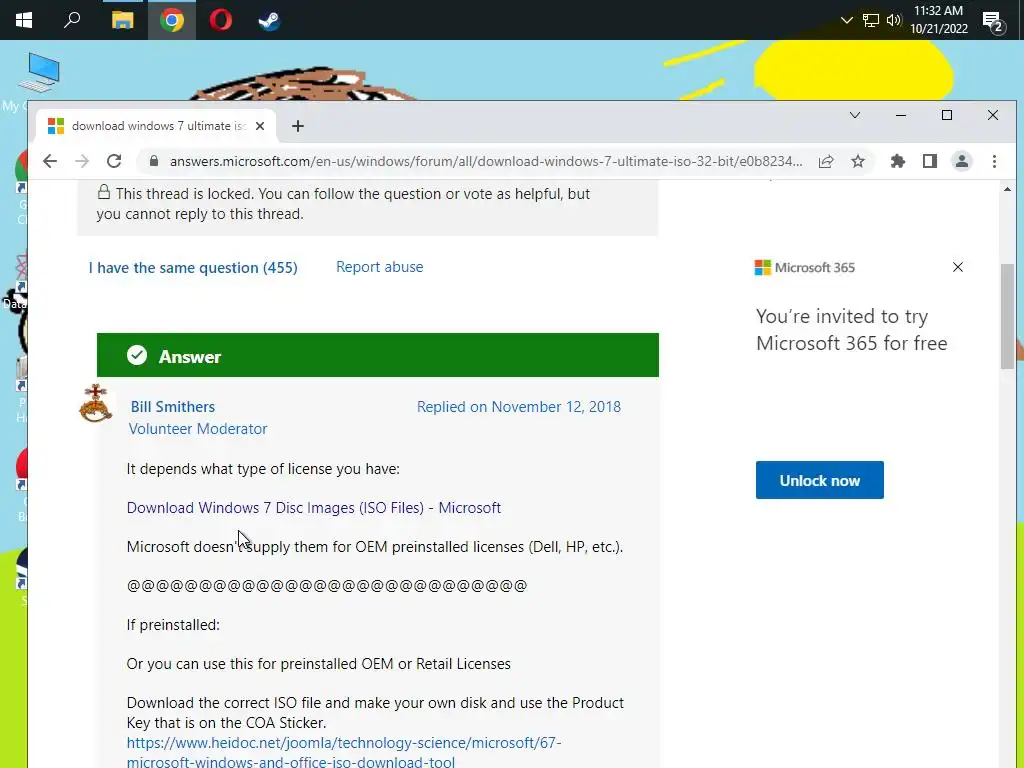Close the Microsoft 365 ad

pyautogui.click(x=957, y=267)
